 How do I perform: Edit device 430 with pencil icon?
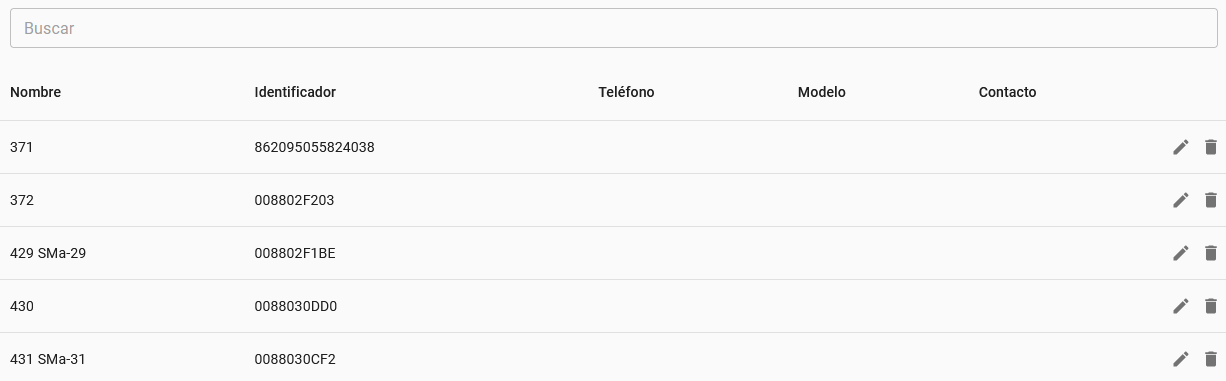(x=1181, y=306)
